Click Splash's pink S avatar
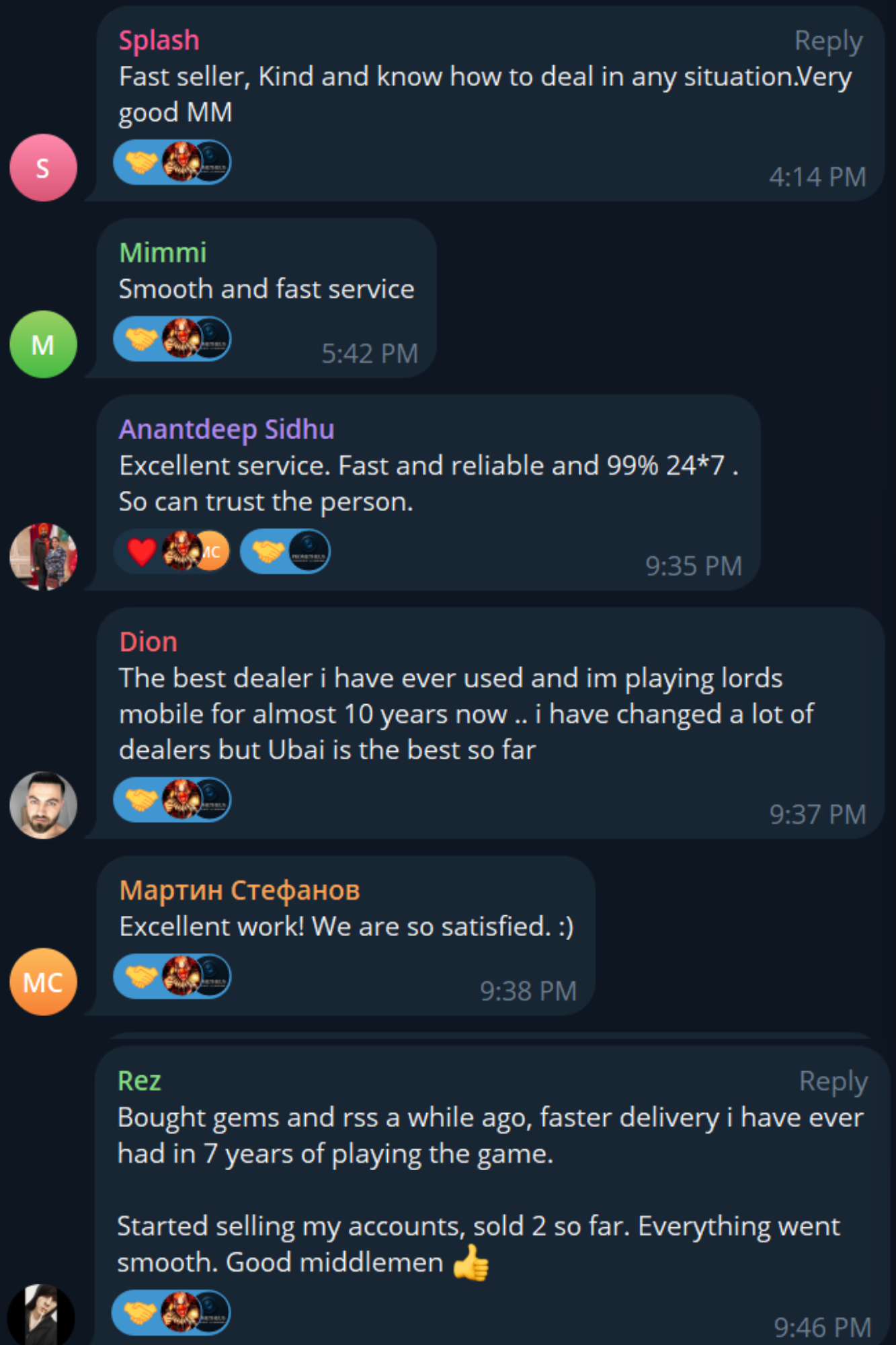 [43, 167]
